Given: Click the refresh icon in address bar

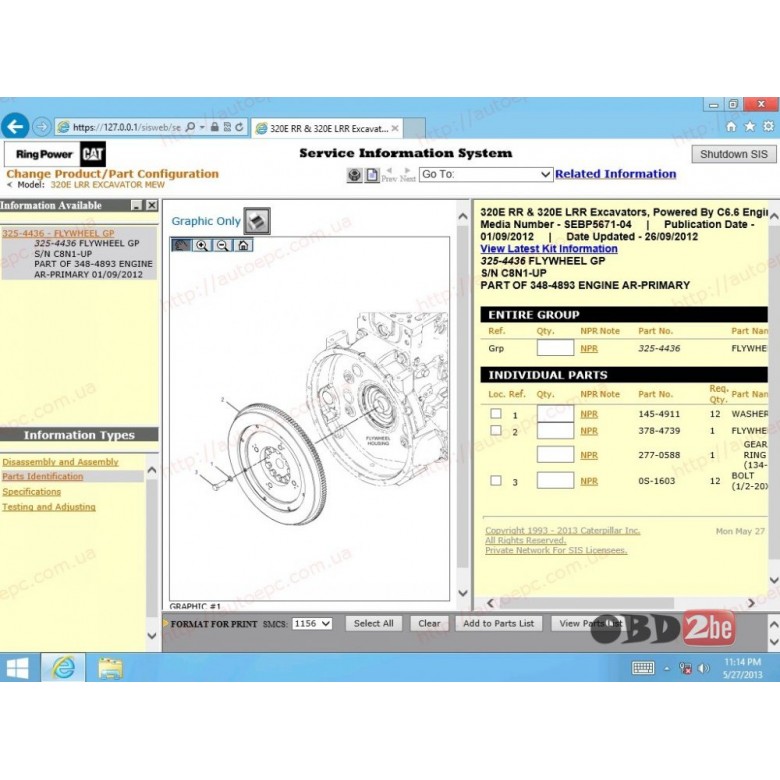Looking at the screenshot, I should point(239,127).
